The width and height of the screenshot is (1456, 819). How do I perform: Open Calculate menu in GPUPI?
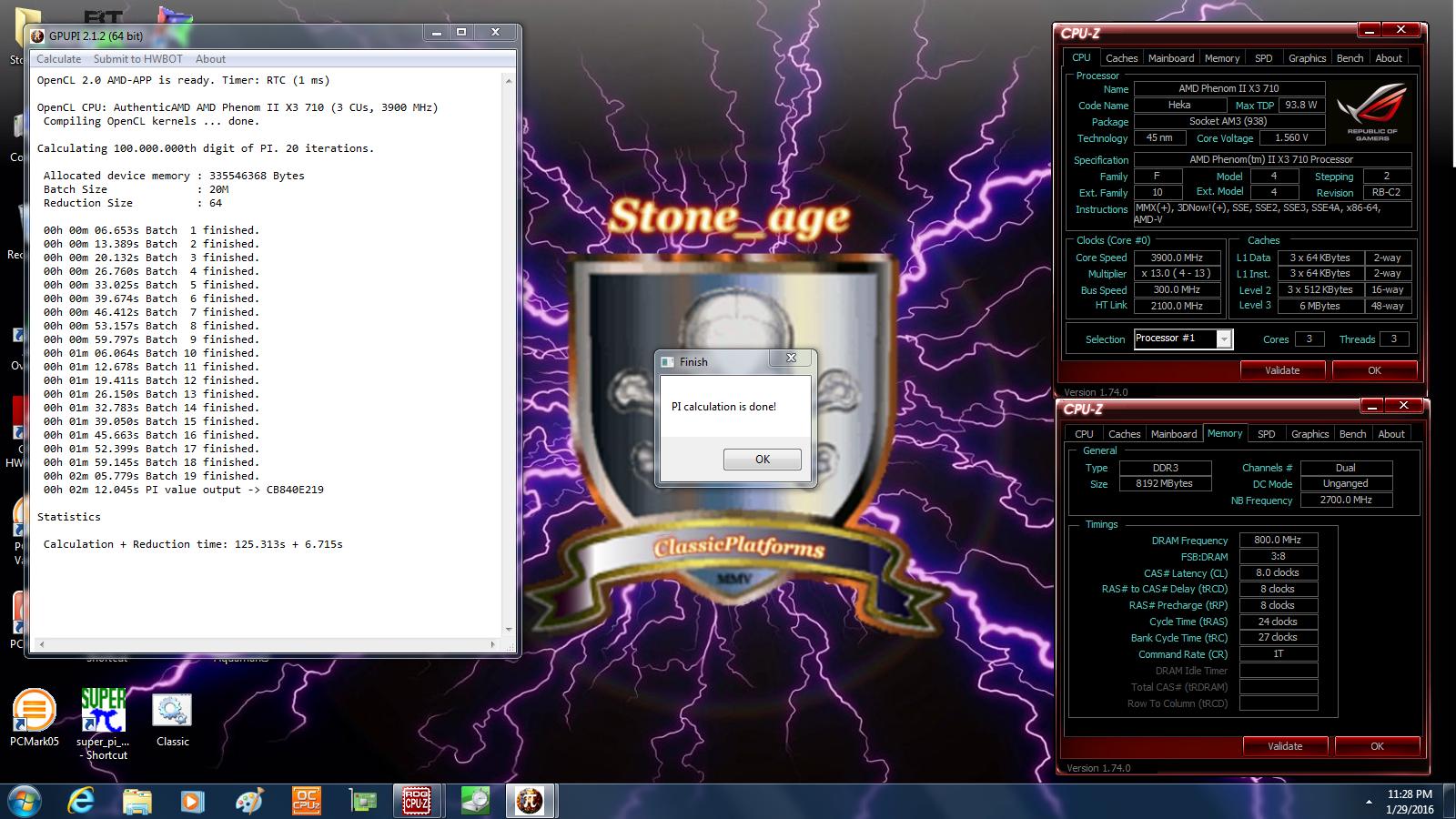(58, 58)
